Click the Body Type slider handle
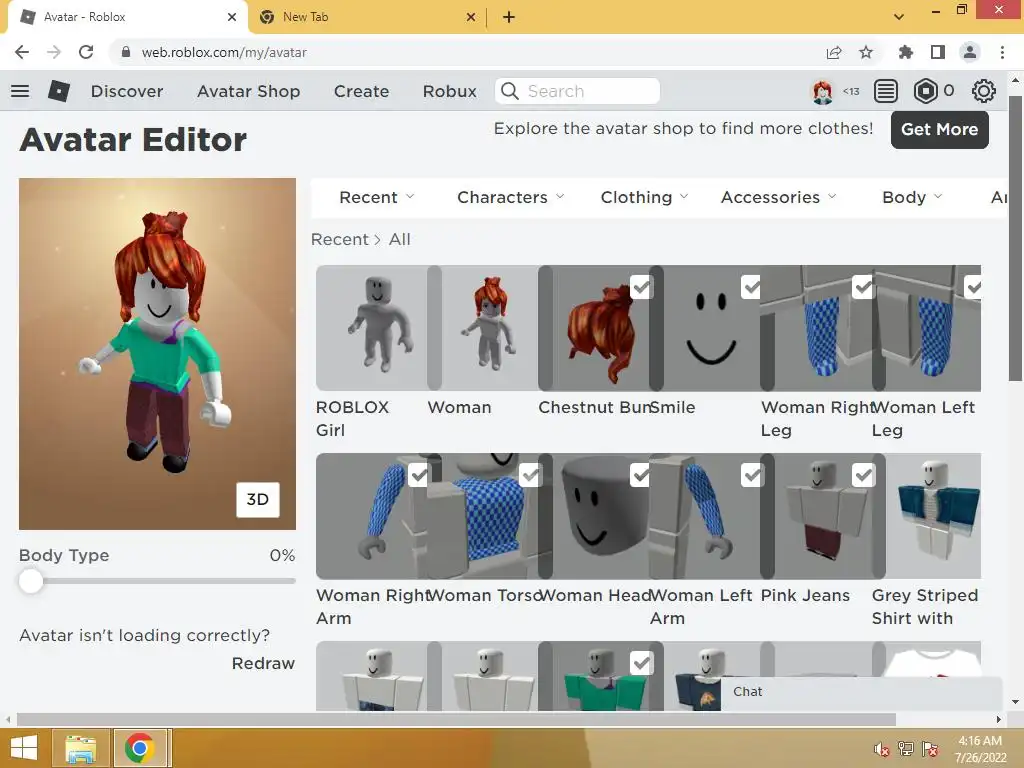The width and height of the screenshot is (1024, 768). (31, 581)
